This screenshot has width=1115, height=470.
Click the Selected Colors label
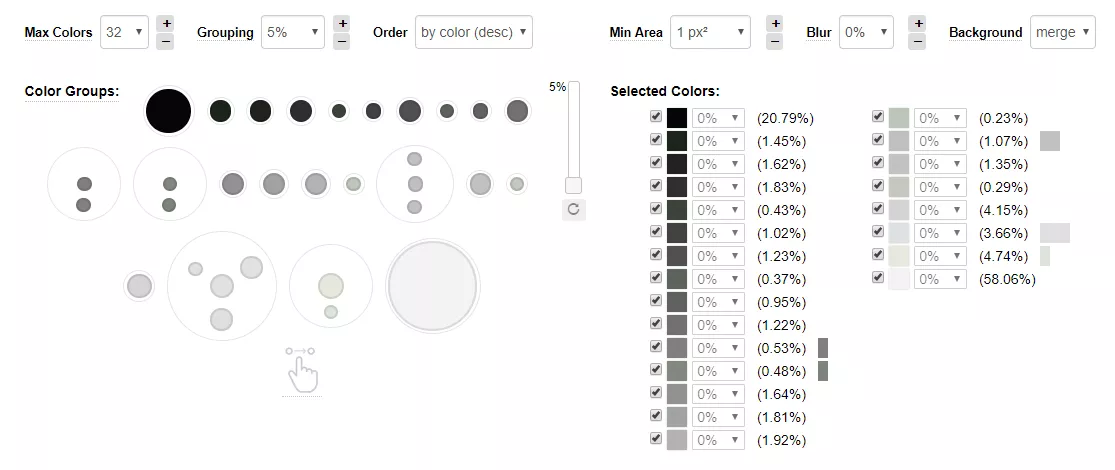665,92
